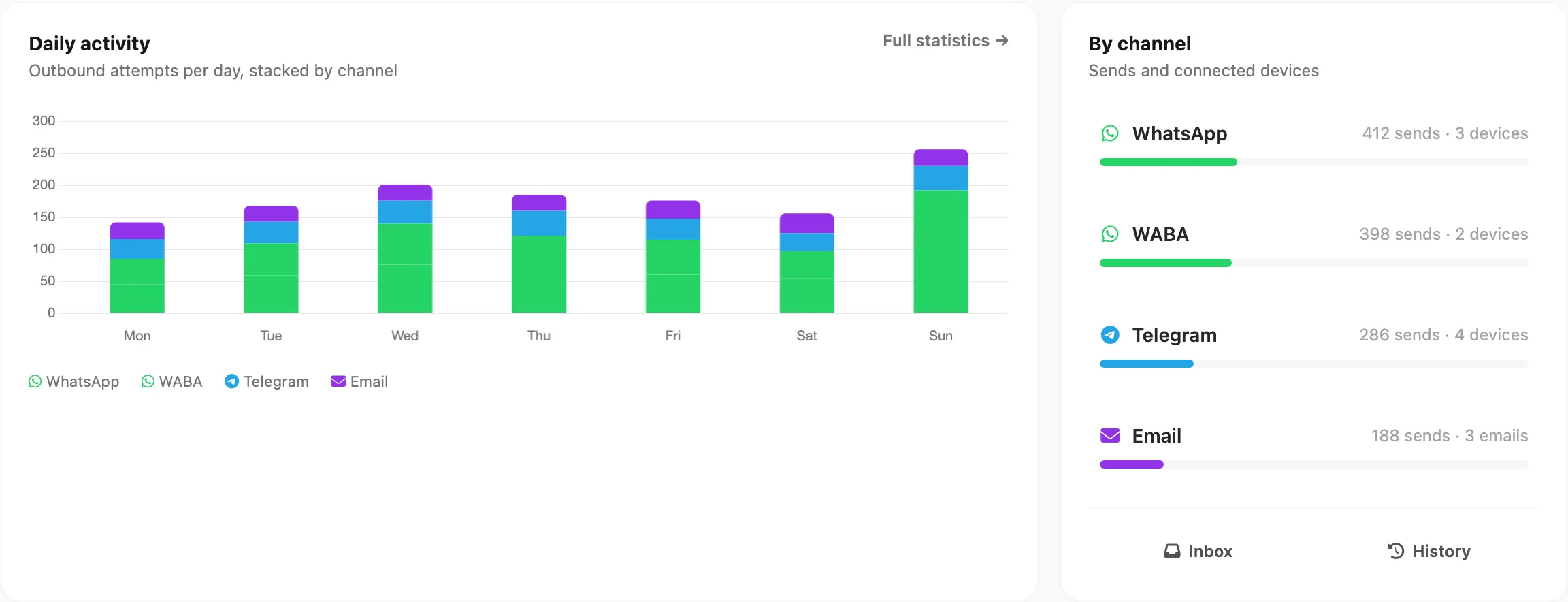Click 'Sends and connected devices' subtitle
Viewport: 1568px width, 602px height.
1203,71
